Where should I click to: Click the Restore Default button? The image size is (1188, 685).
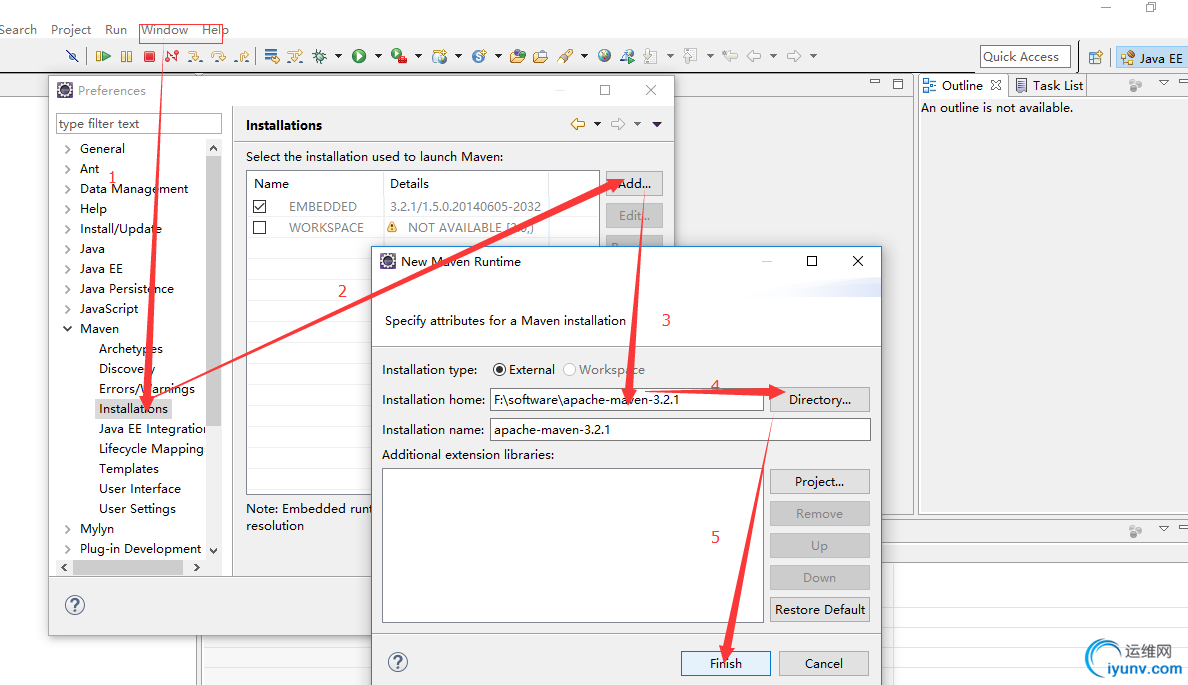[x=820, y=609]
